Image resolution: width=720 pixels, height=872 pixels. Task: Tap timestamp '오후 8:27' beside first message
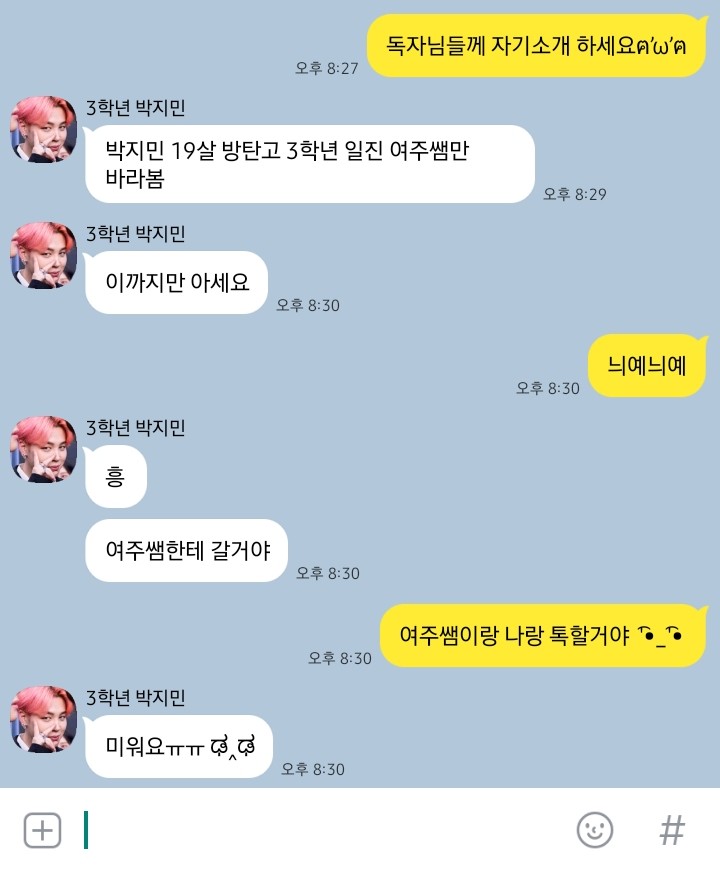pyautogui.click(x=327, y=68)
